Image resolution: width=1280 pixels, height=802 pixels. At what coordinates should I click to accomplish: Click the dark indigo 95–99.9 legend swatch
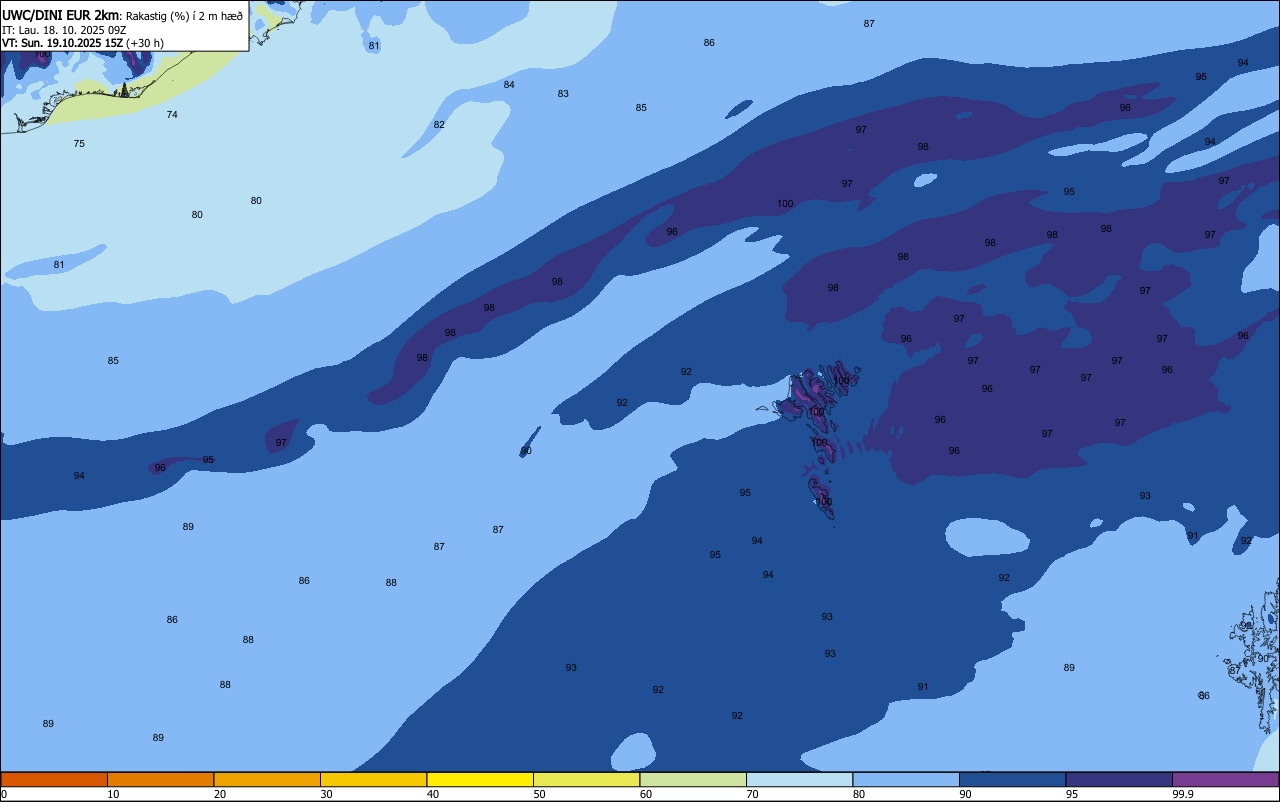click(x=1119, y=779)
